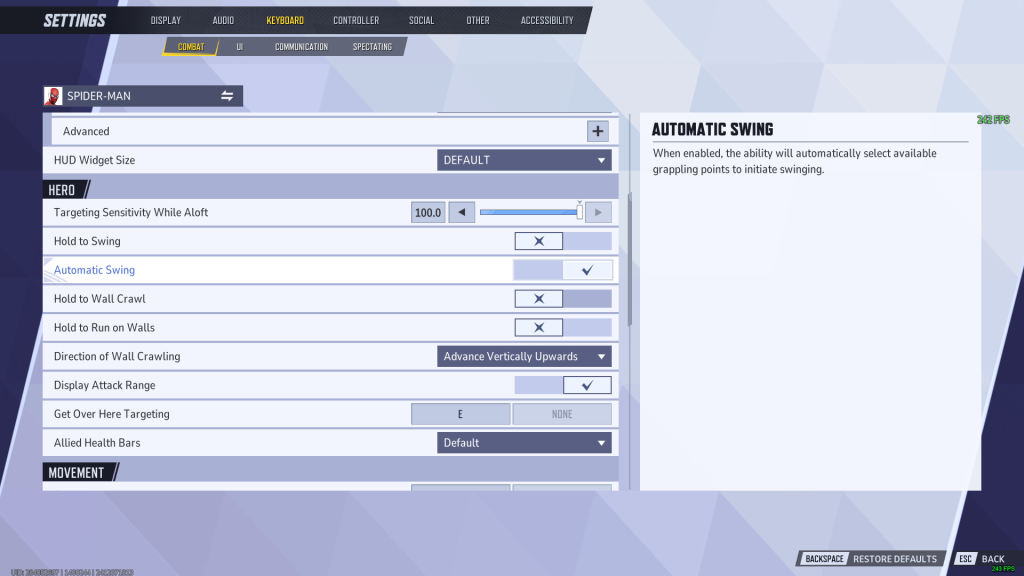
Task: Click the hero swap arrows icon
Action: click(x=227, y=96)
